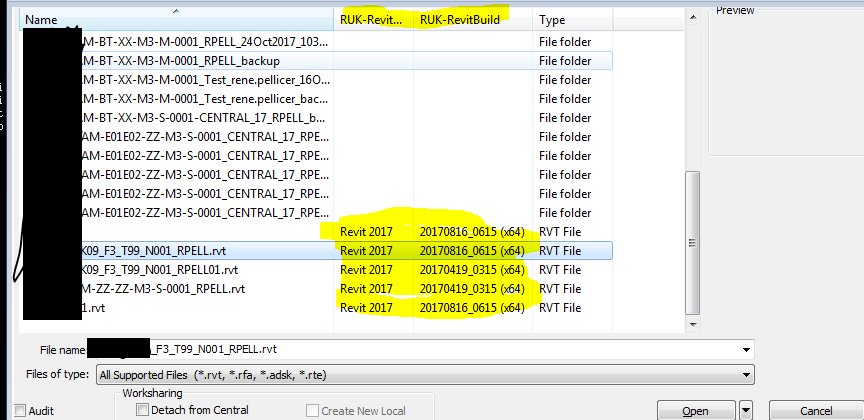Sort list by Type column header
Screen dimensions: 864x420
coord(572,20)
